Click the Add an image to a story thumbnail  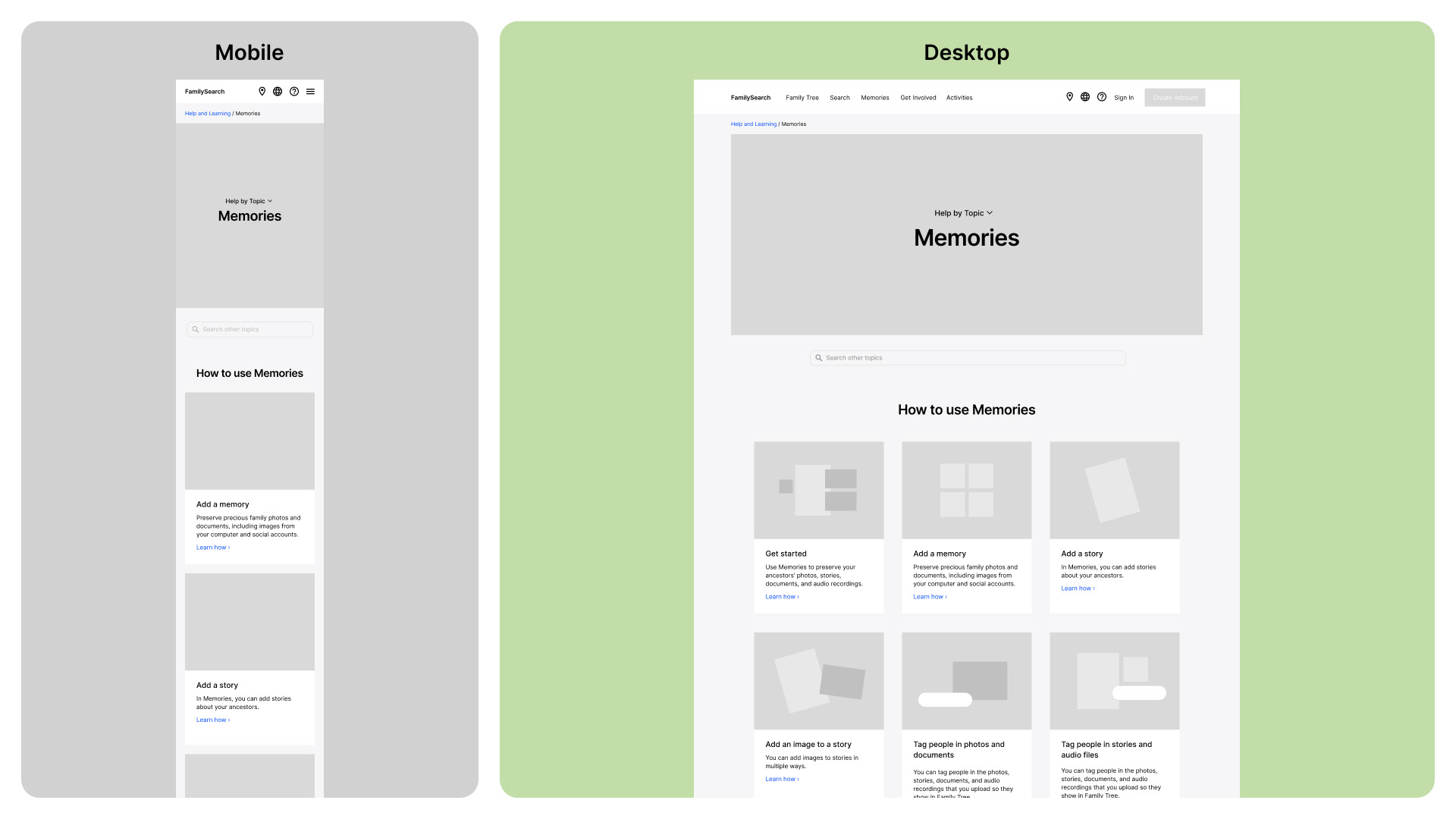(x=819, y=681)
